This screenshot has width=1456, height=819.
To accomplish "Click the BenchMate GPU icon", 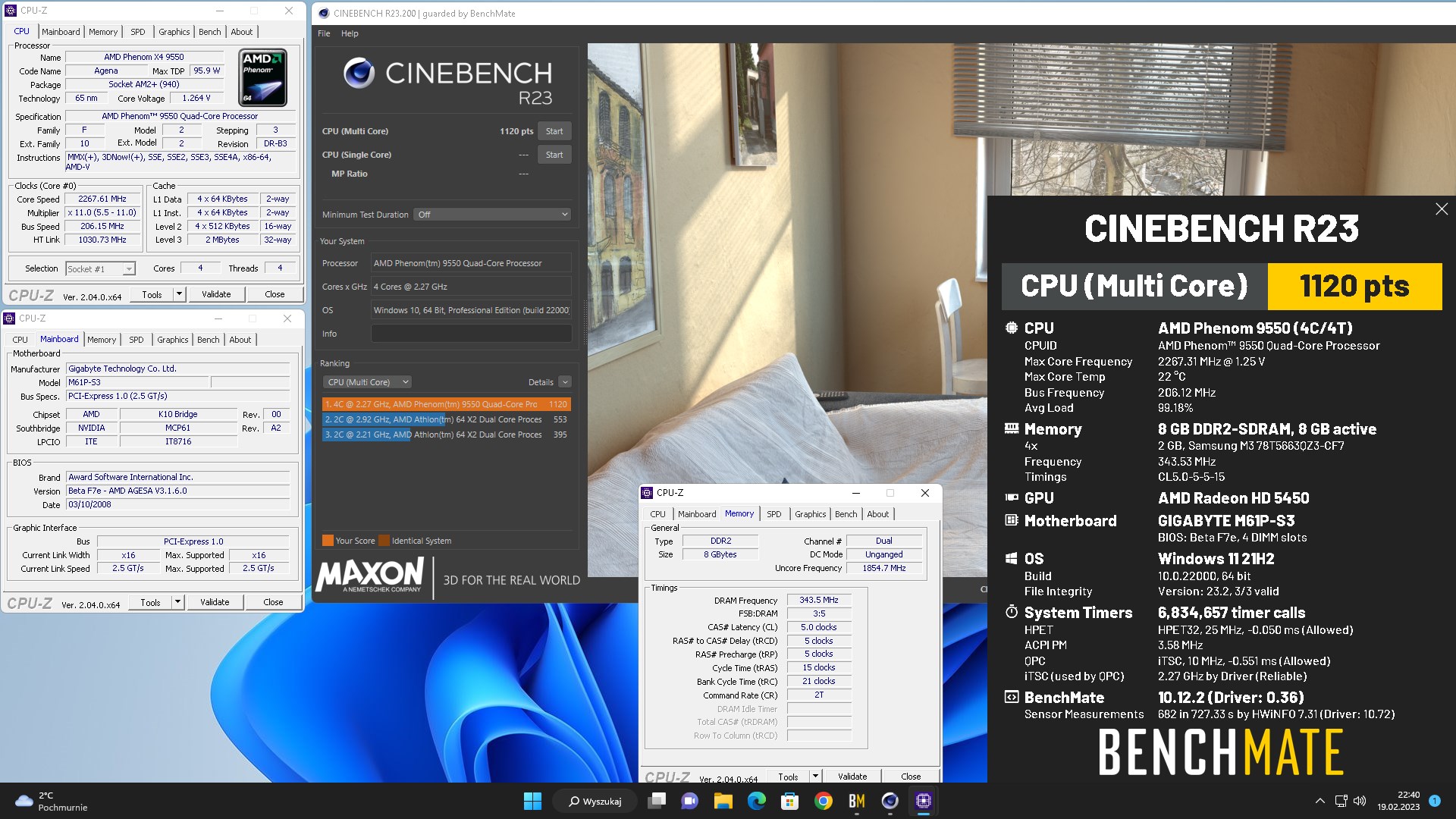I will 1012,497.
